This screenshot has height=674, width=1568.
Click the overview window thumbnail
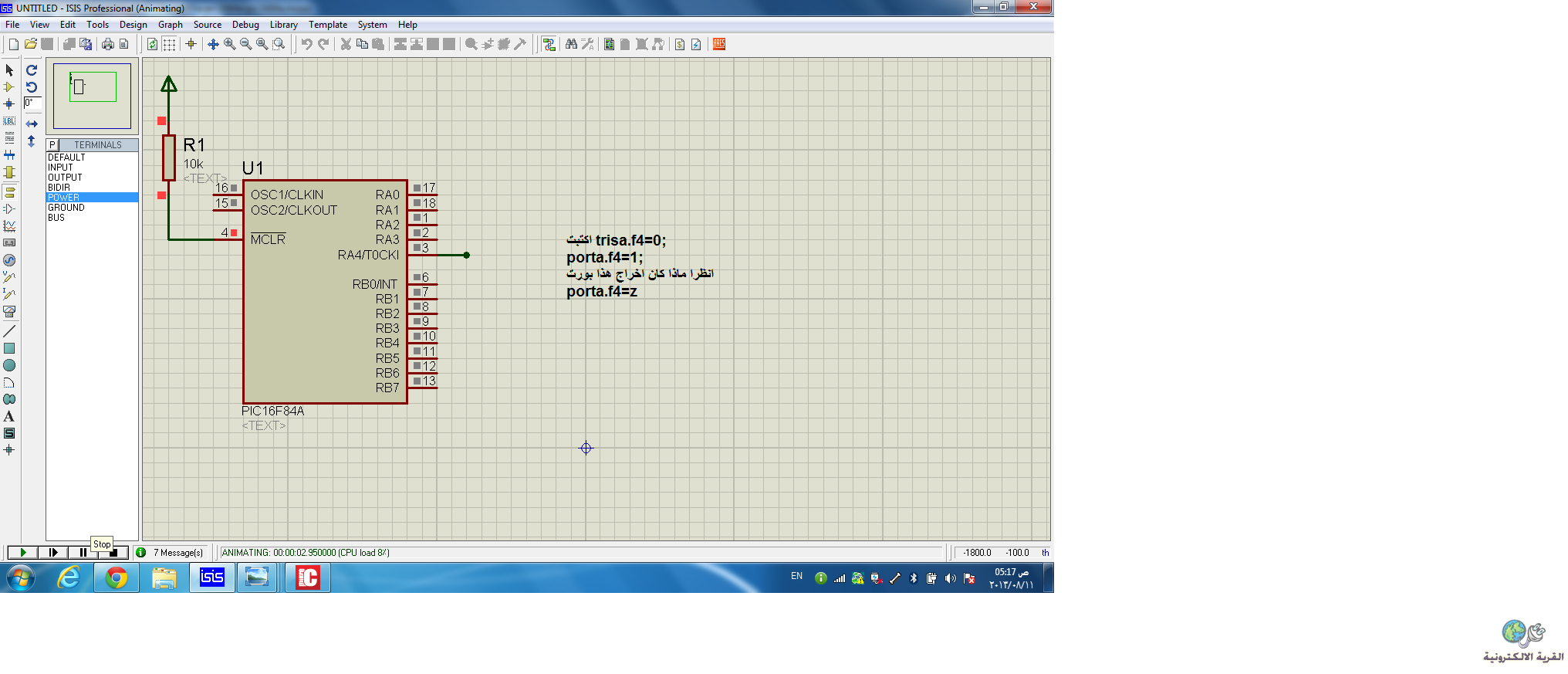(x=92, y=96)
